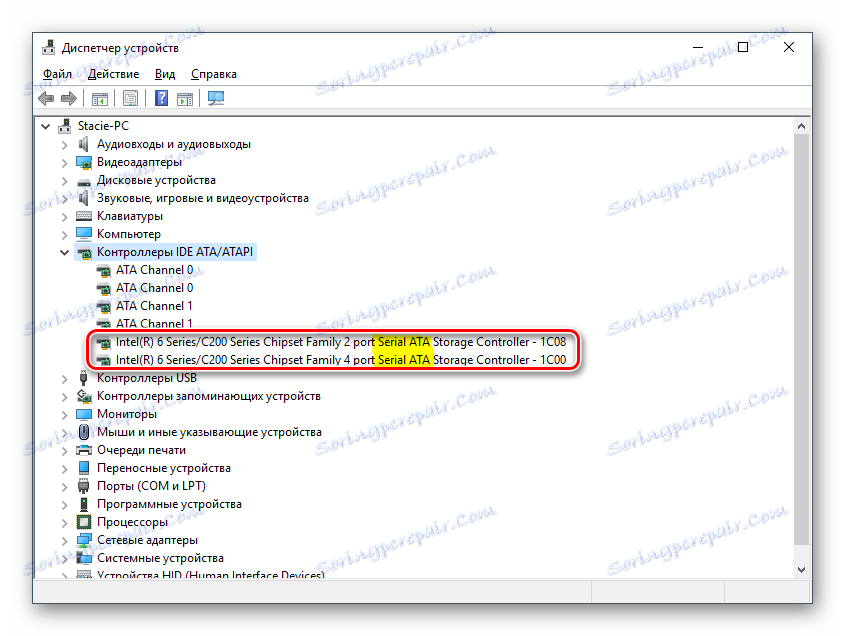The image size is (845, 636).
Task: Click the Контроллеры USB plug icon
Action: [84, 378]
